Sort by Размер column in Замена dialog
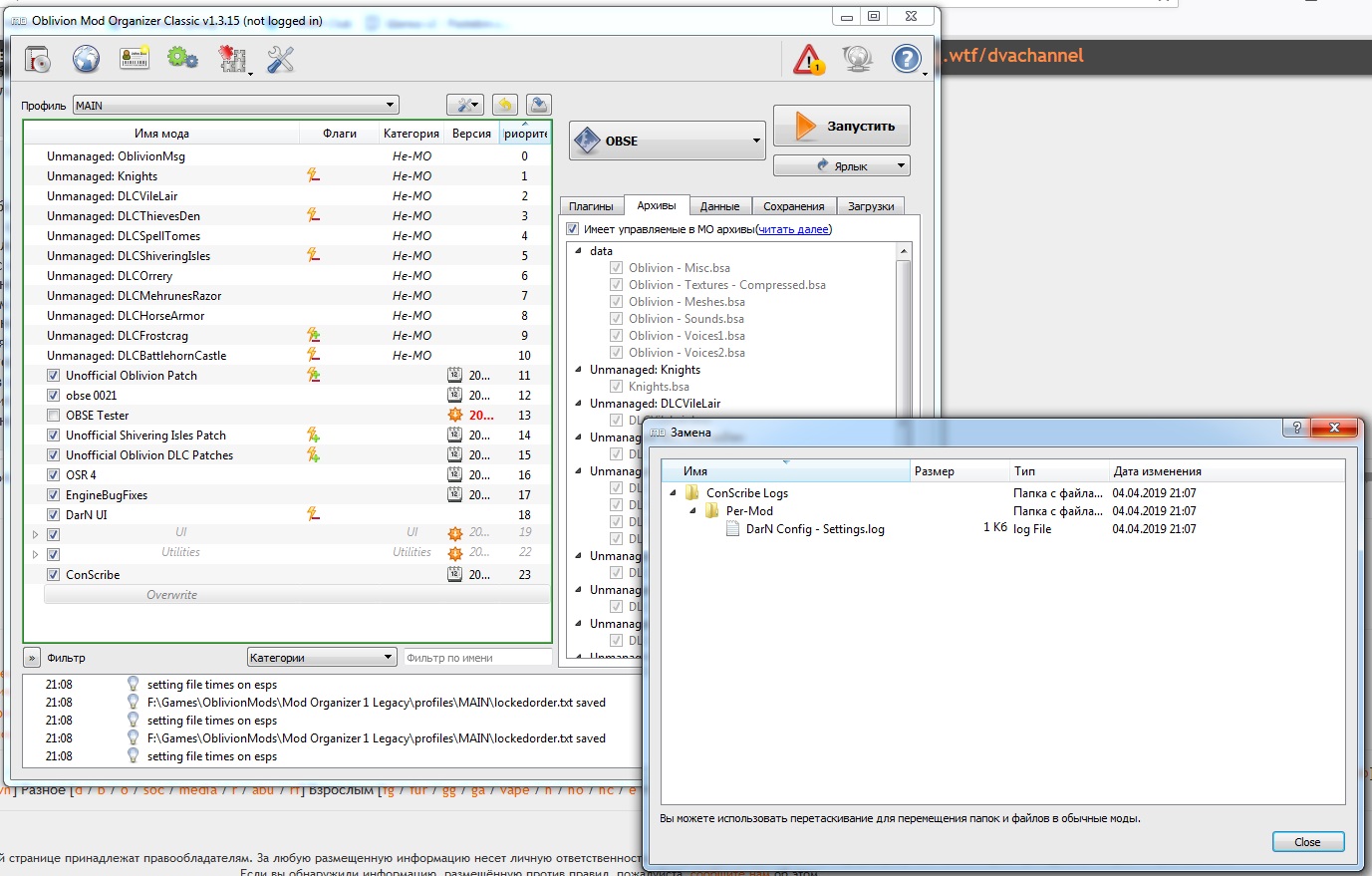1372x876 pixels. (960, 471)
